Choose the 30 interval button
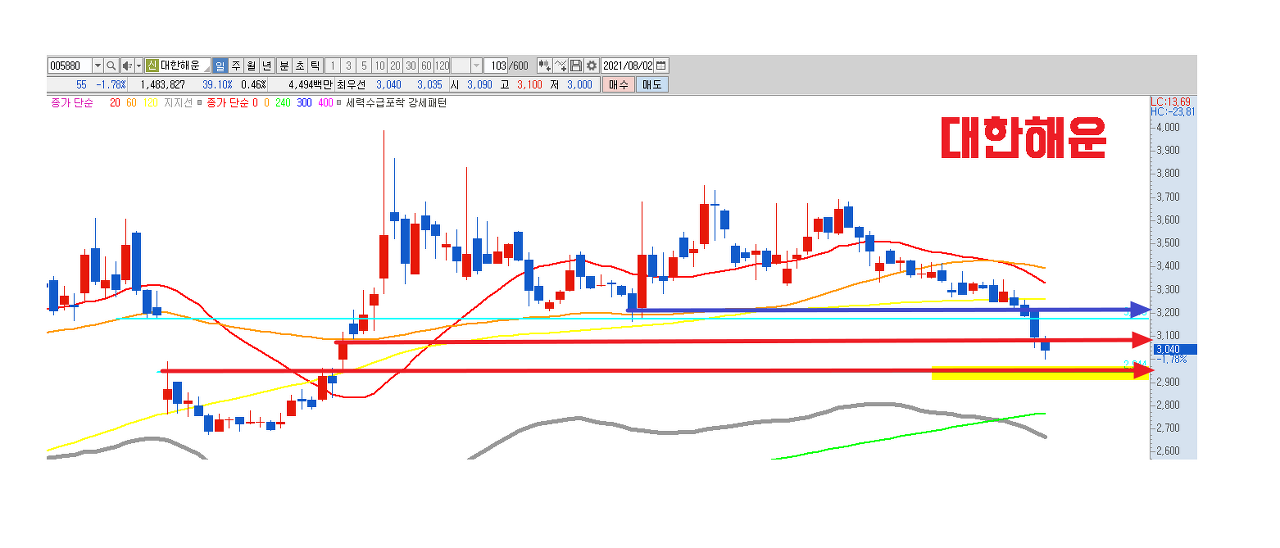 point(411,65)
